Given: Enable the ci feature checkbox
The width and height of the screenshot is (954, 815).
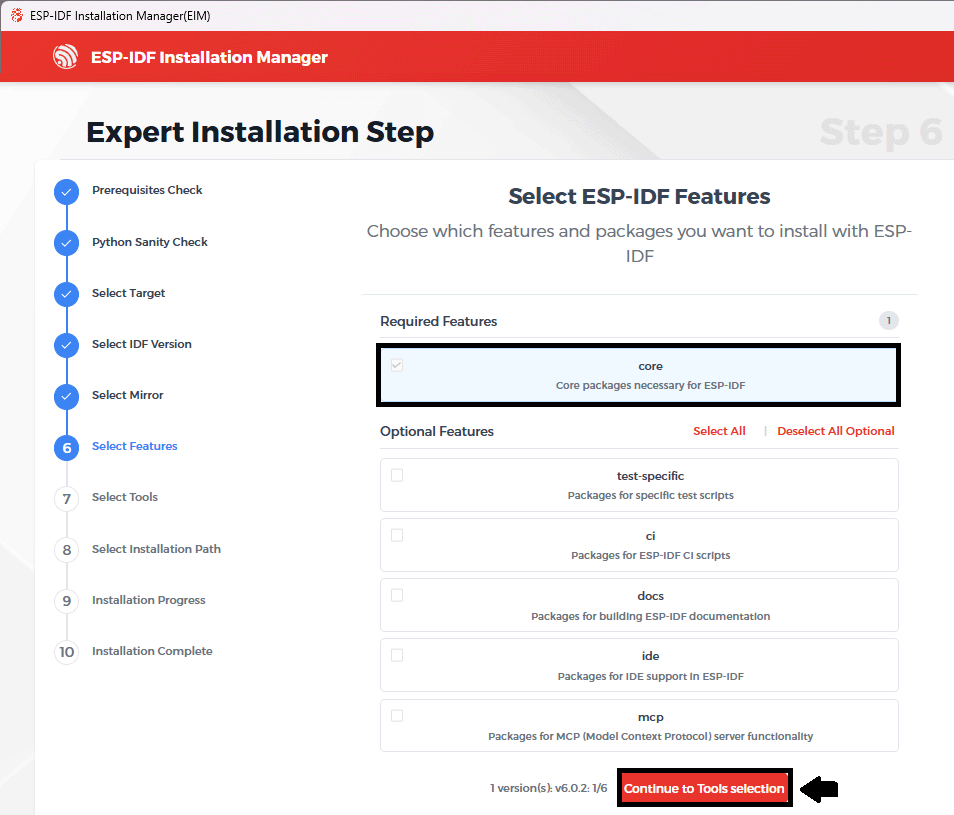Looking at the screenshot, I should [397, 535].
